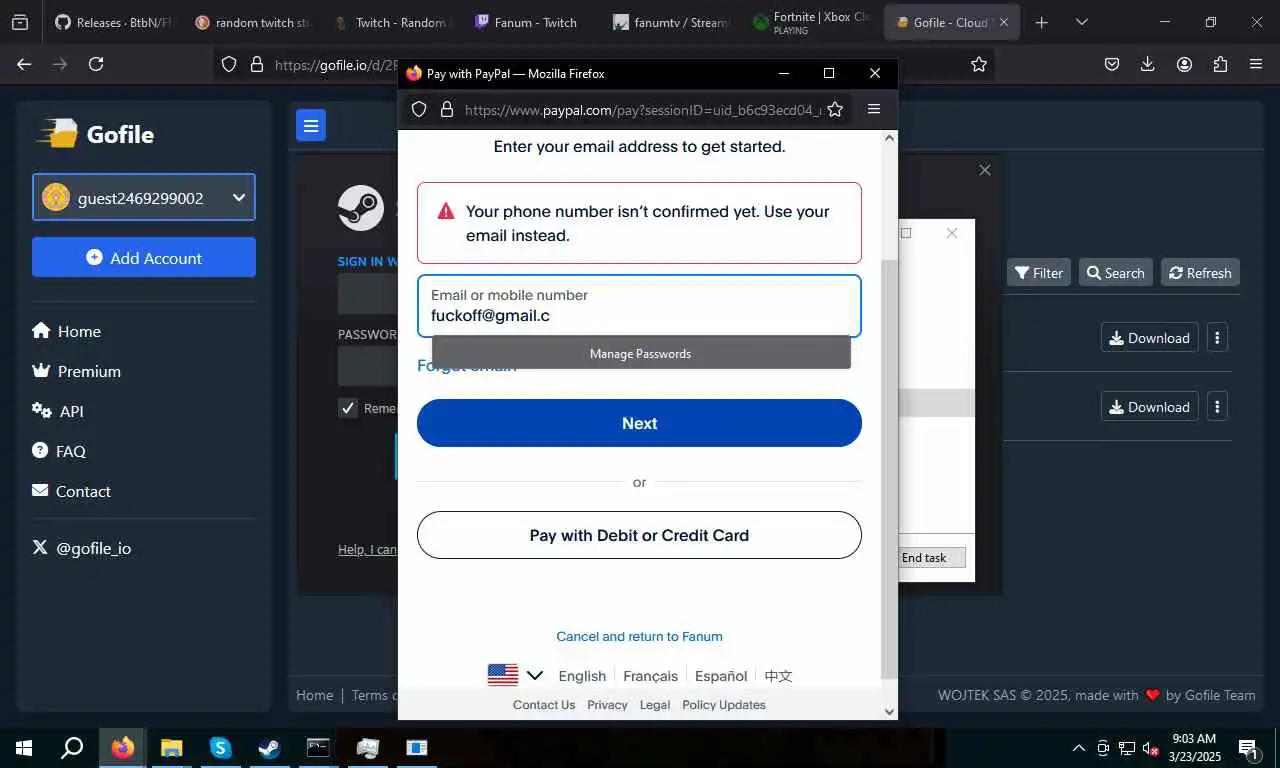Open PayPal Contact Us link
The height and width of the screenshot is (768, 1280).
[x=544, y=704]
